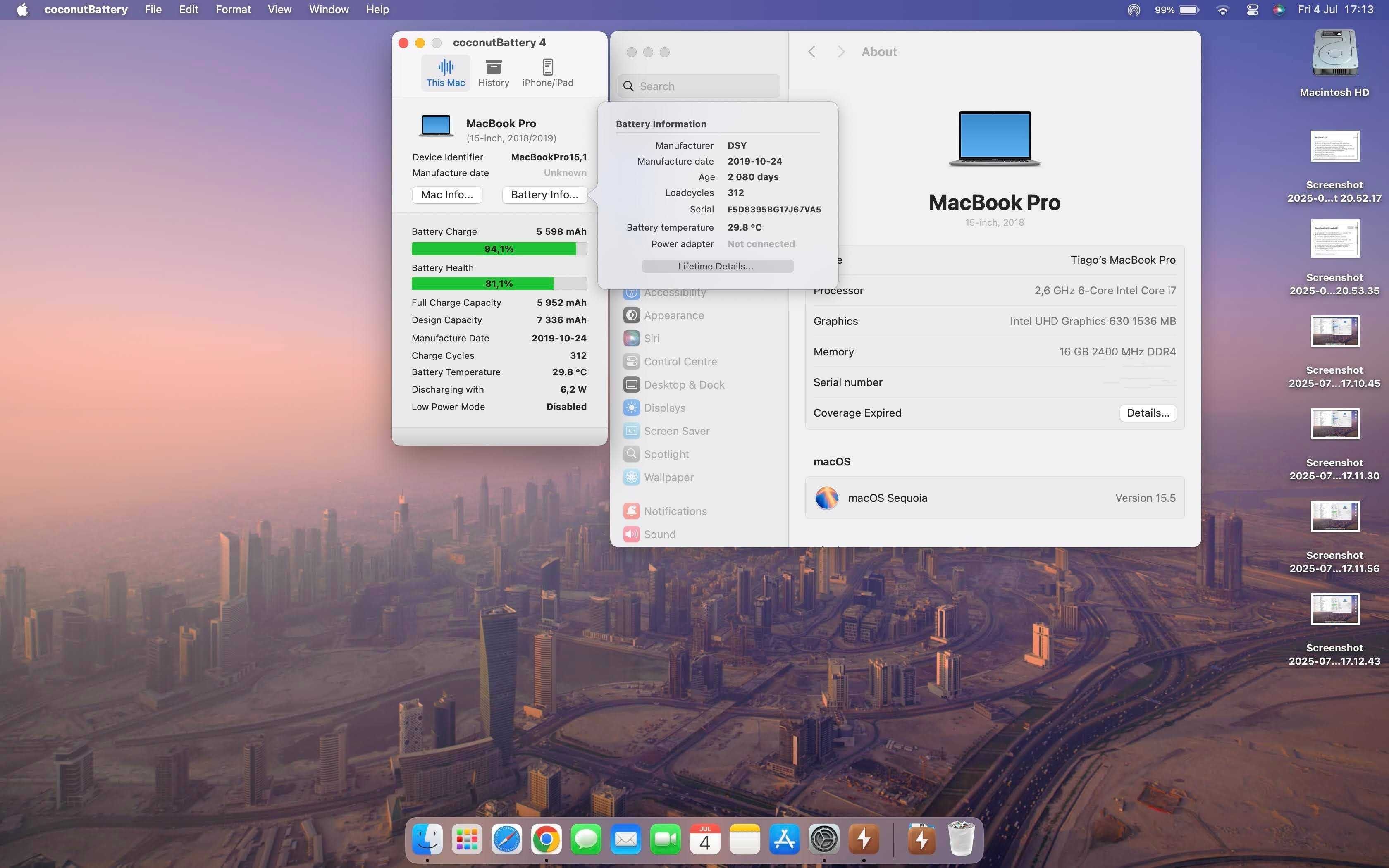The height and width of the screenshot is (868, 1389).
Task: Open the Help menu
Action: [378, 10]
